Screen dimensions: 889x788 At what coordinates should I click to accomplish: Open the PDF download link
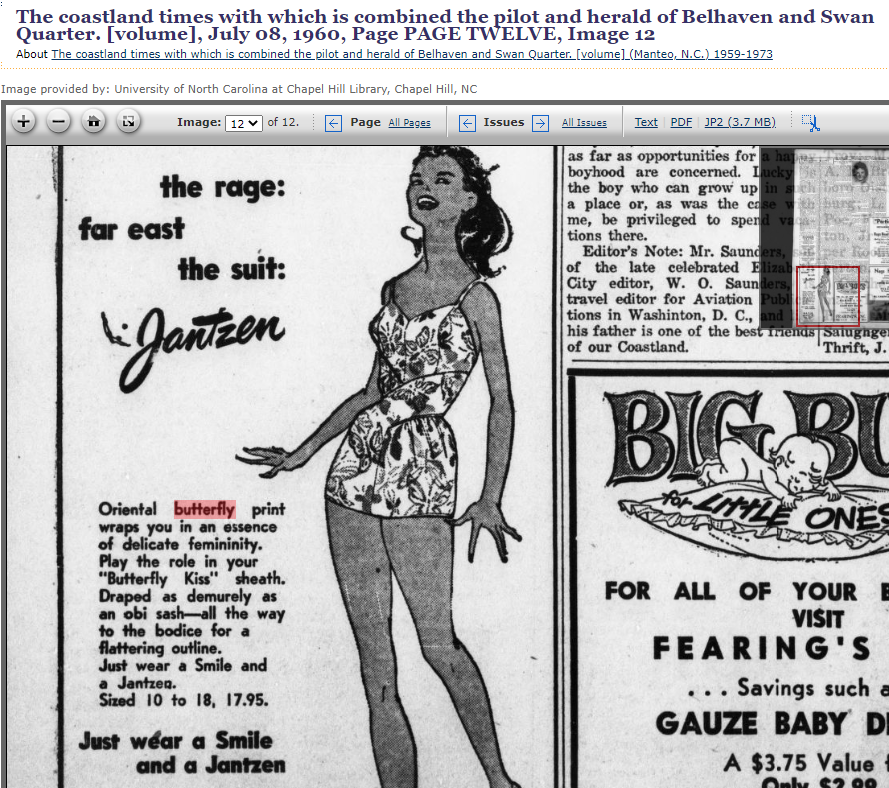click(x=681, y=122)
